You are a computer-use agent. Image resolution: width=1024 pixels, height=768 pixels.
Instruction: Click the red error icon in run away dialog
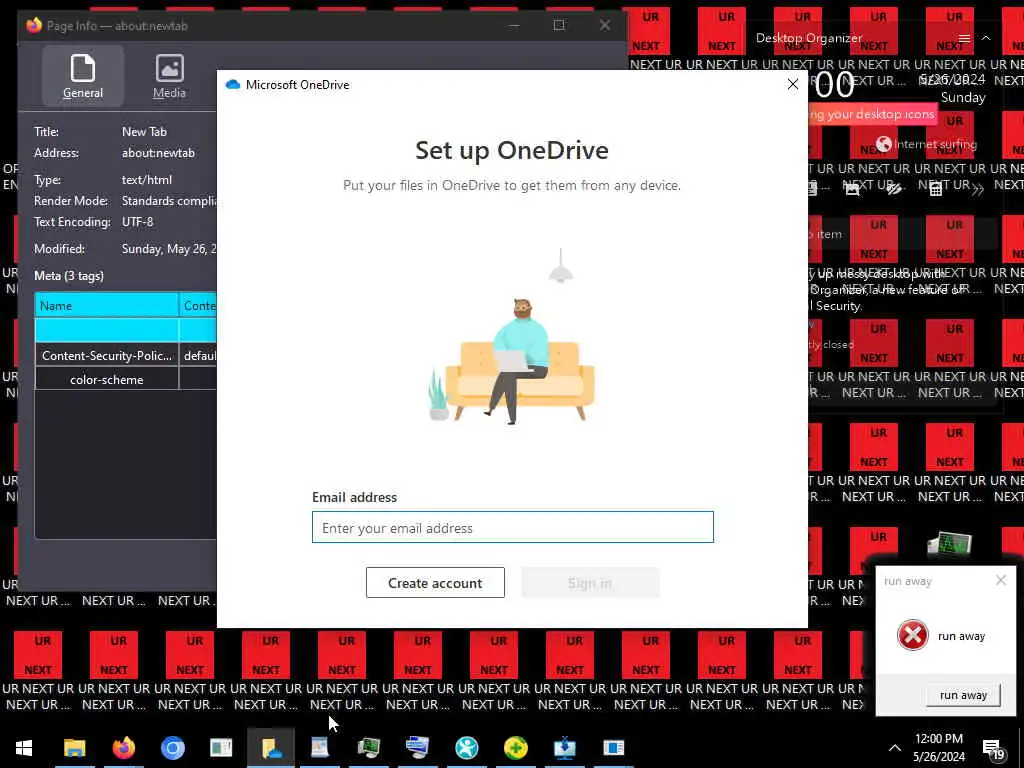(x=912, y=635)
